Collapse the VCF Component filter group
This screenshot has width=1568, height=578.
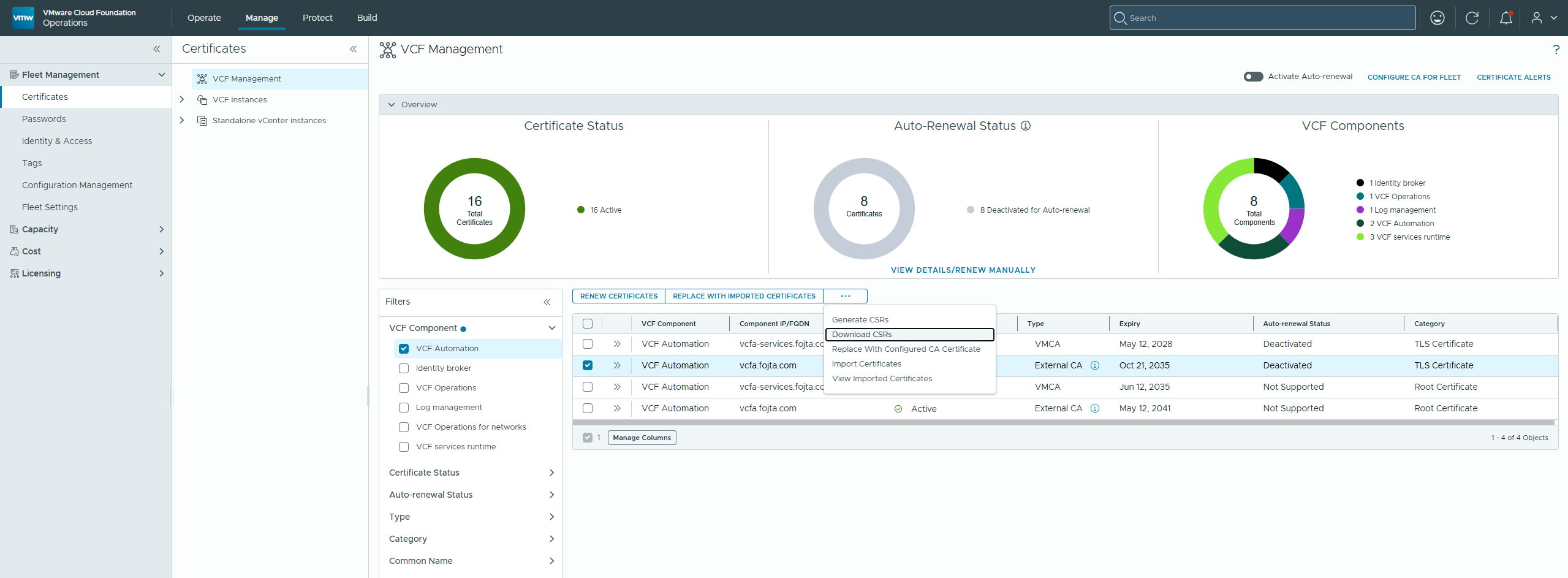[551, 328]
